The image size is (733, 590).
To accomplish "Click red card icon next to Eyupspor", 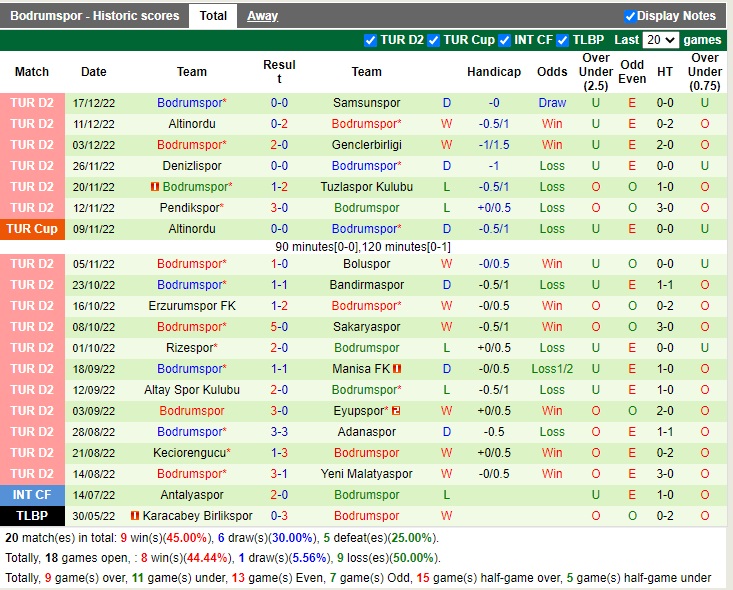I will (x=396, y=411).
